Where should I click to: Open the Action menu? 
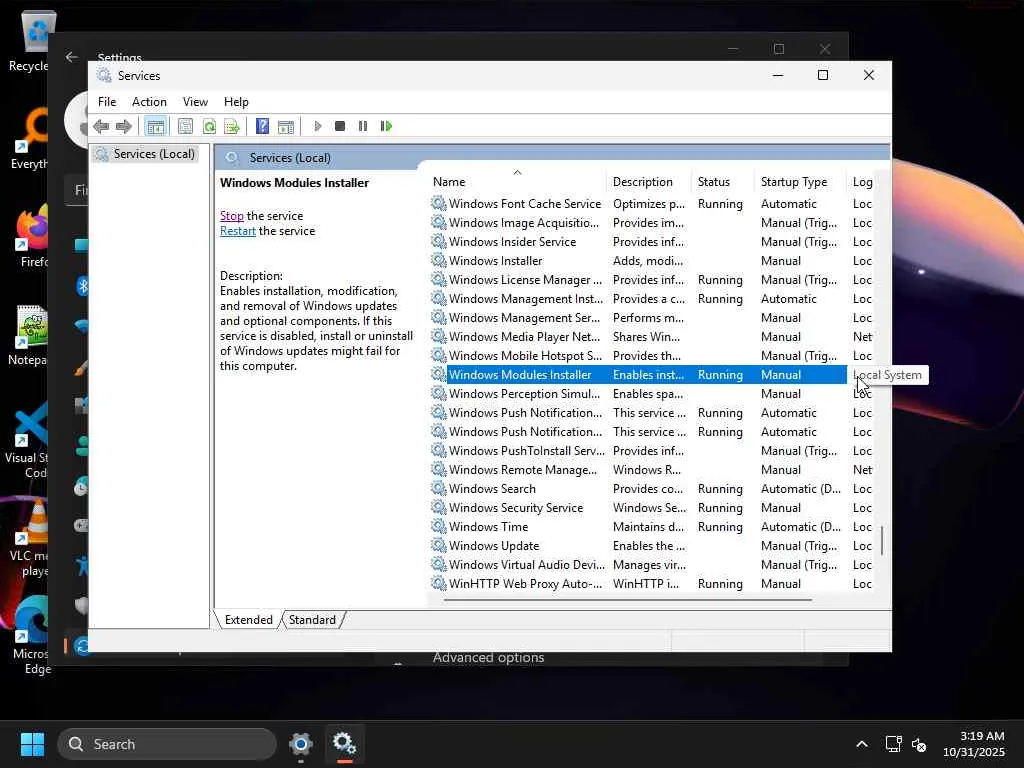(x=149, y=102)
